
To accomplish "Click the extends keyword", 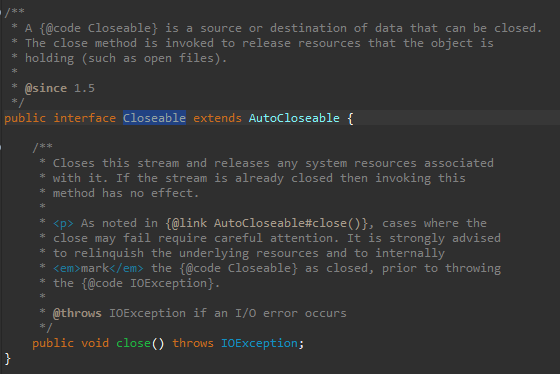I will click(x=217, y=118).
